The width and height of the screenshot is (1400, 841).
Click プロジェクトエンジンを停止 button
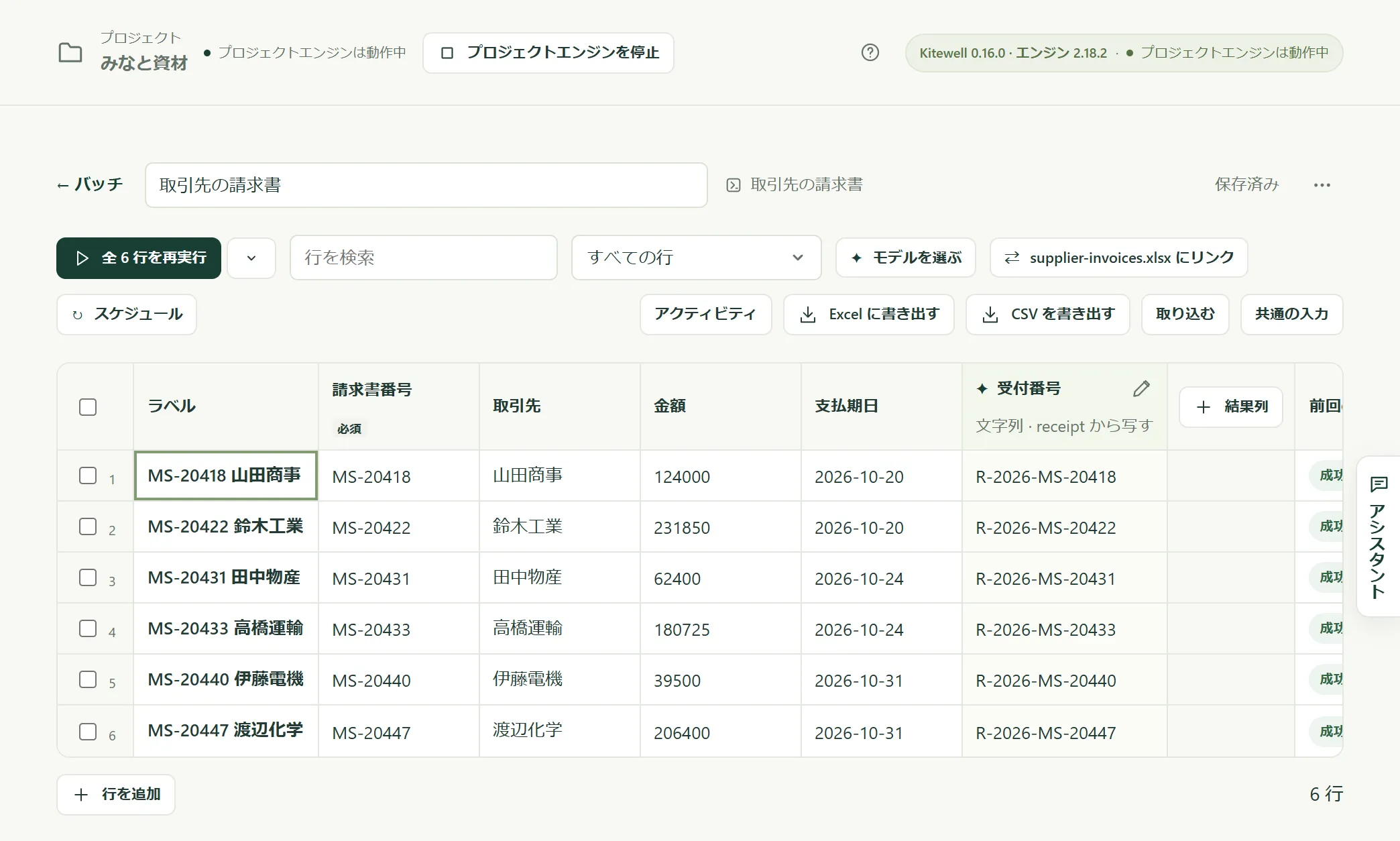pyautogui.click(x=548, y=52)
